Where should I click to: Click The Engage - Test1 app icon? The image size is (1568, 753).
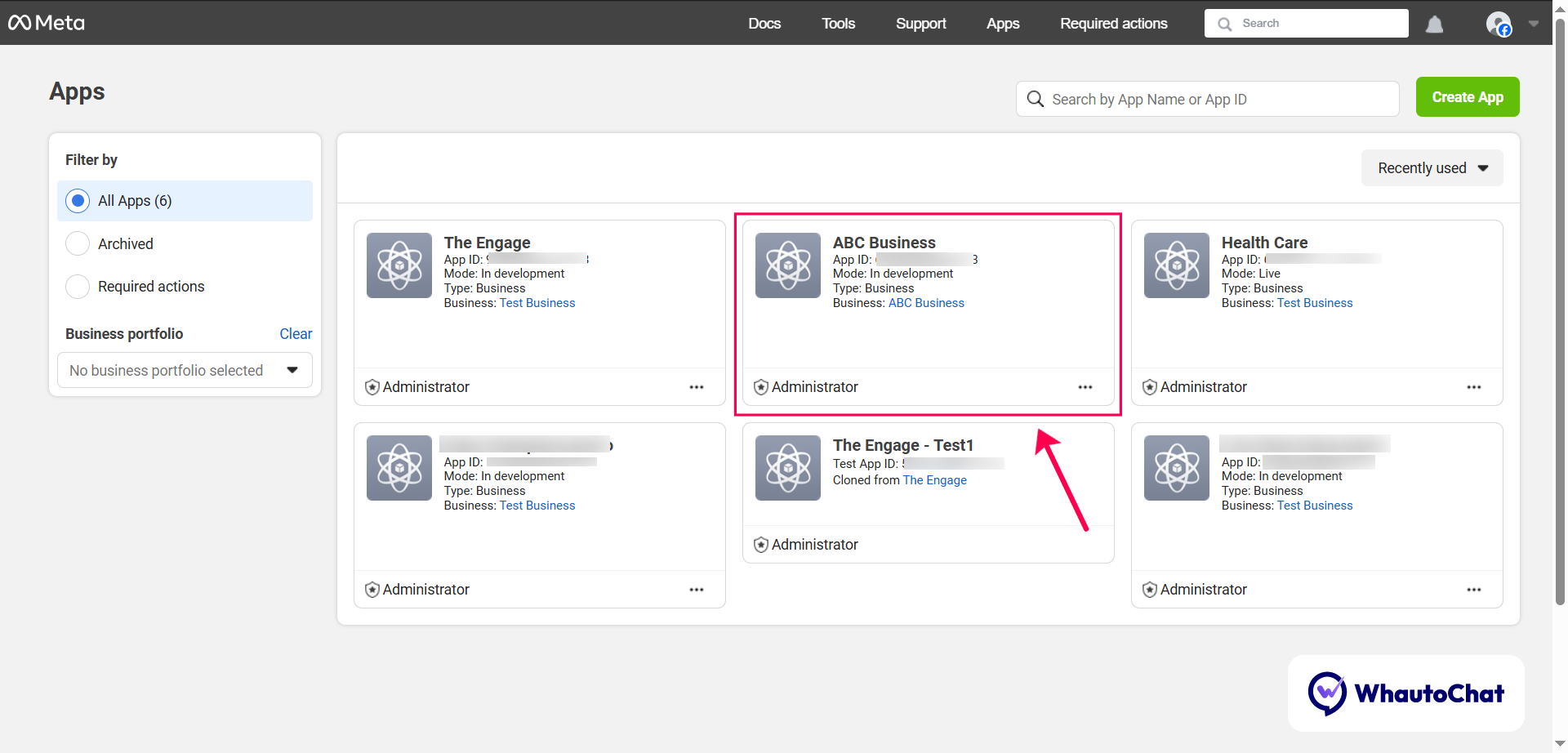788,468
